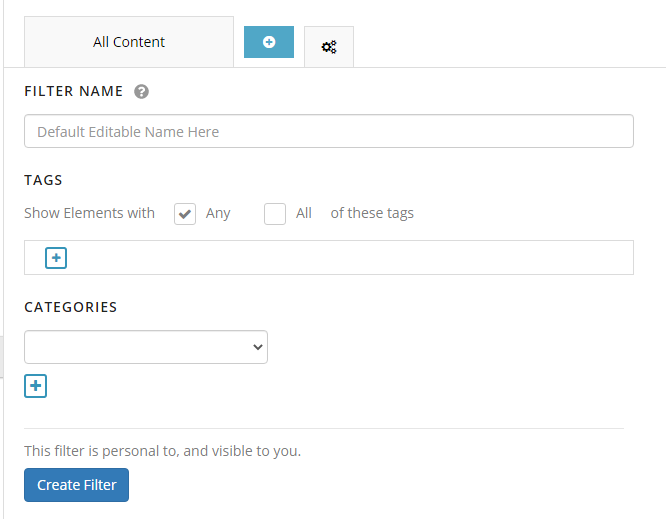Click the empty area of the tags box

click(348, 258)
